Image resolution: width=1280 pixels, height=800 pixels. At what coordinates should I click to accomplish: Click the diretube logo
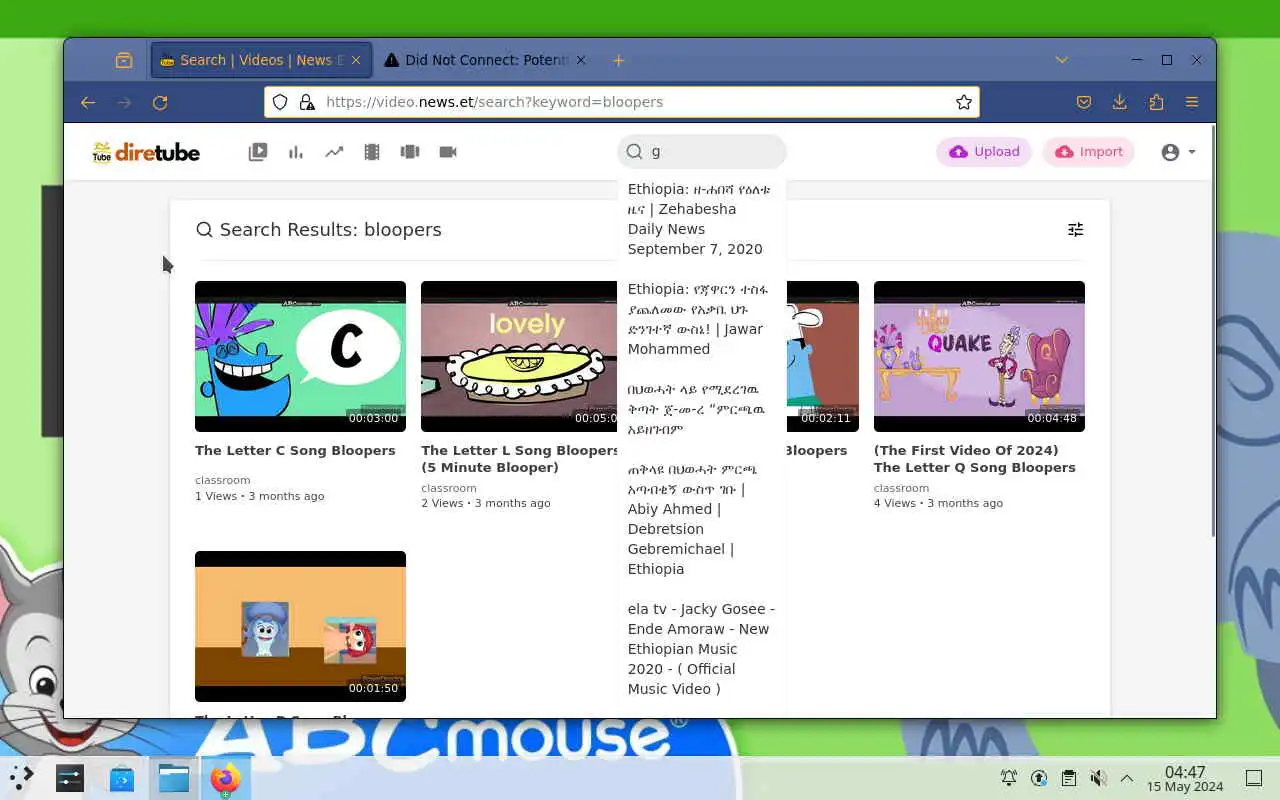pyautogui.click(x=146, y=152)
